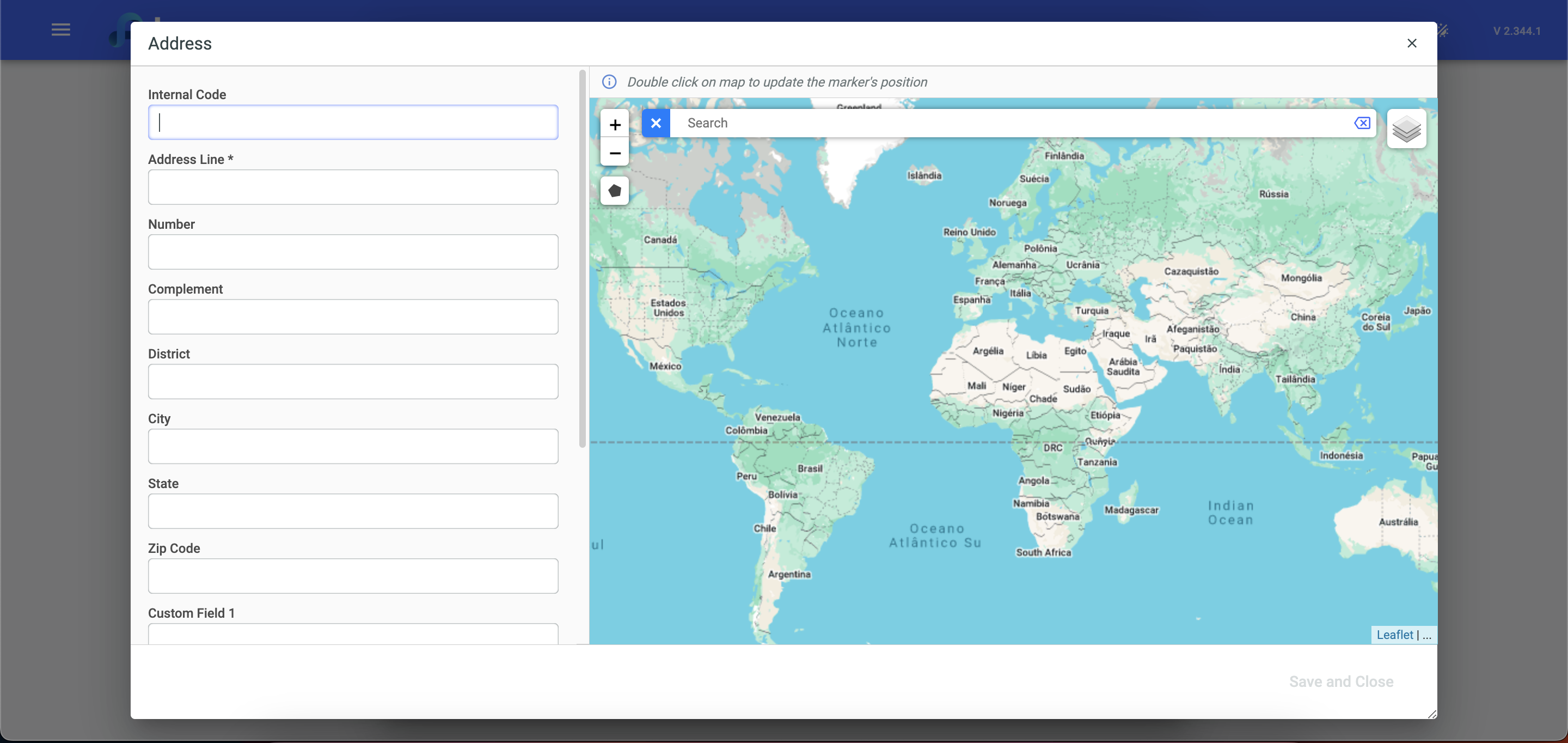Close the Address dialog

click(1412, 43)
